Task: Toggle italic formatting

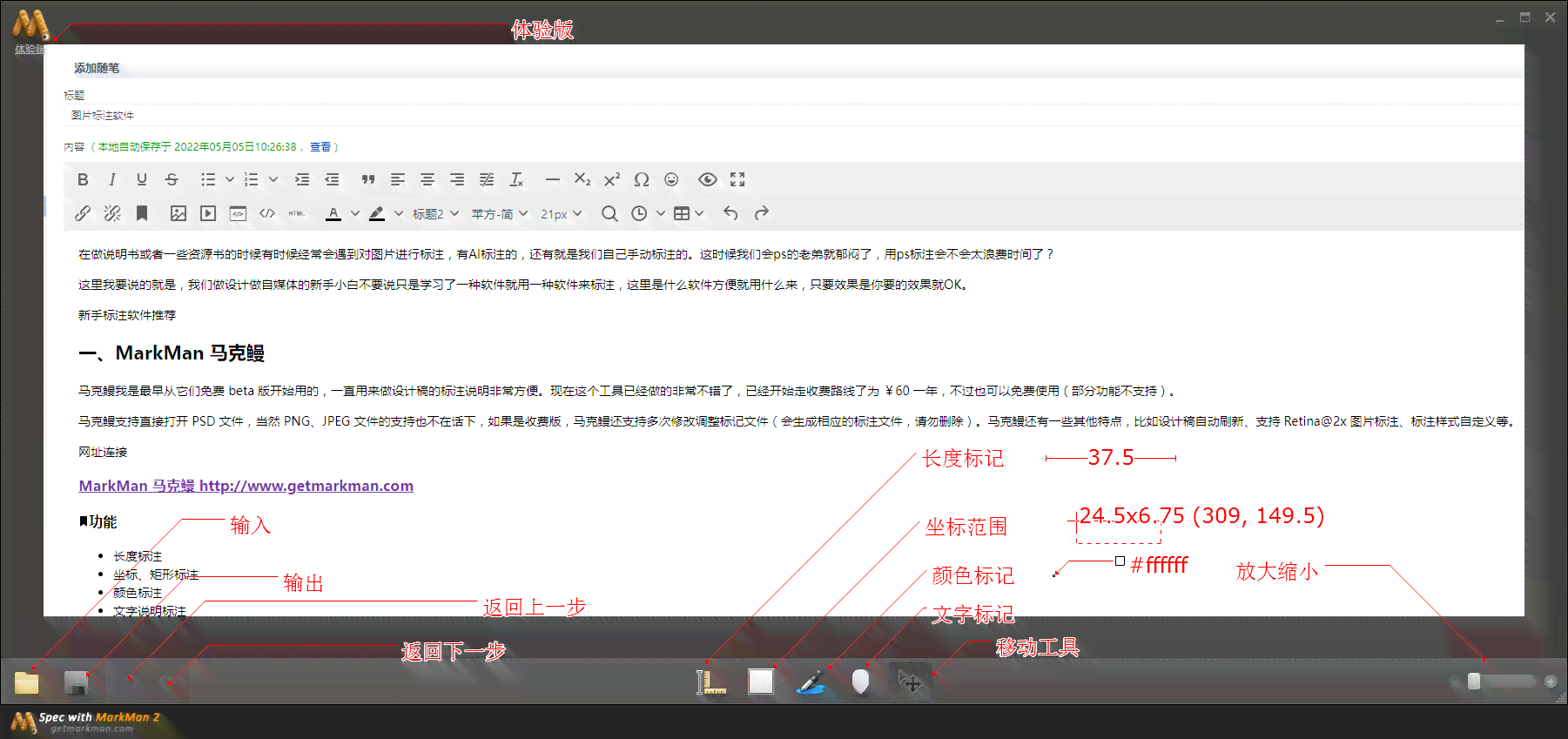Action: (x=112, y=179)
